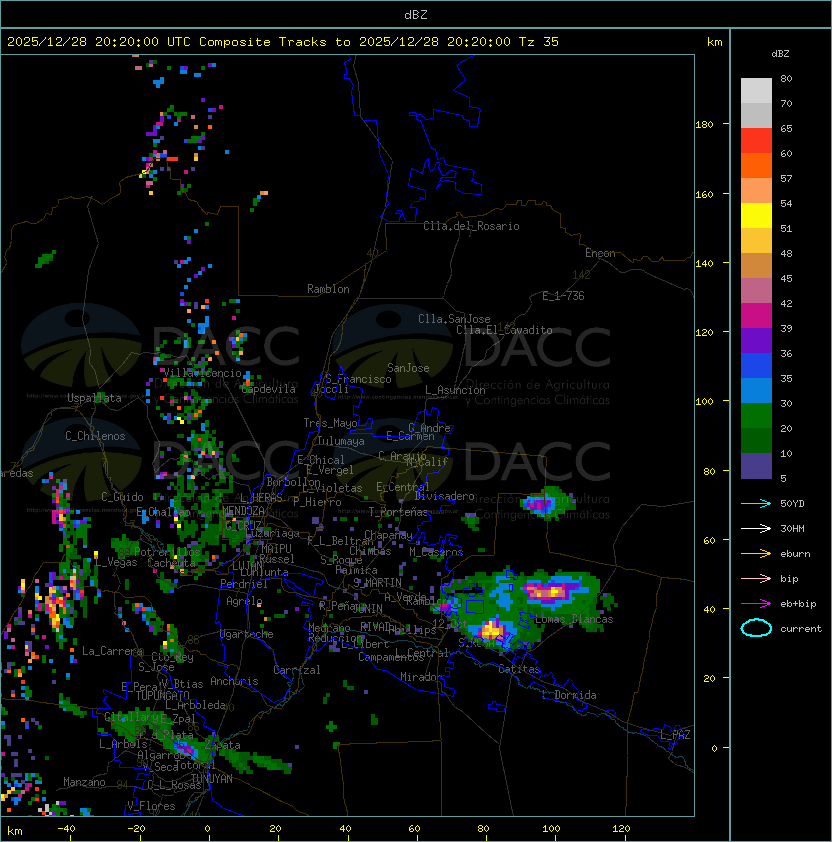Click the 'eb+bip' legend label

tap(798, 604)
